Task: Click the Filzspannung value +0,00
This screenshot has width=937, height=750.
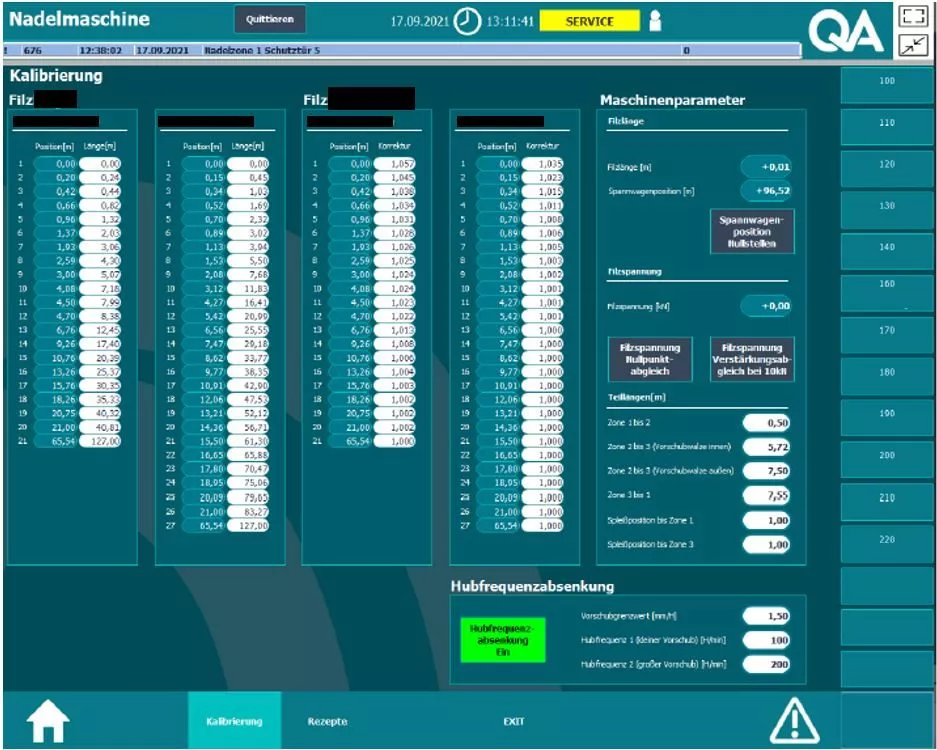Action: coord(766,305)
